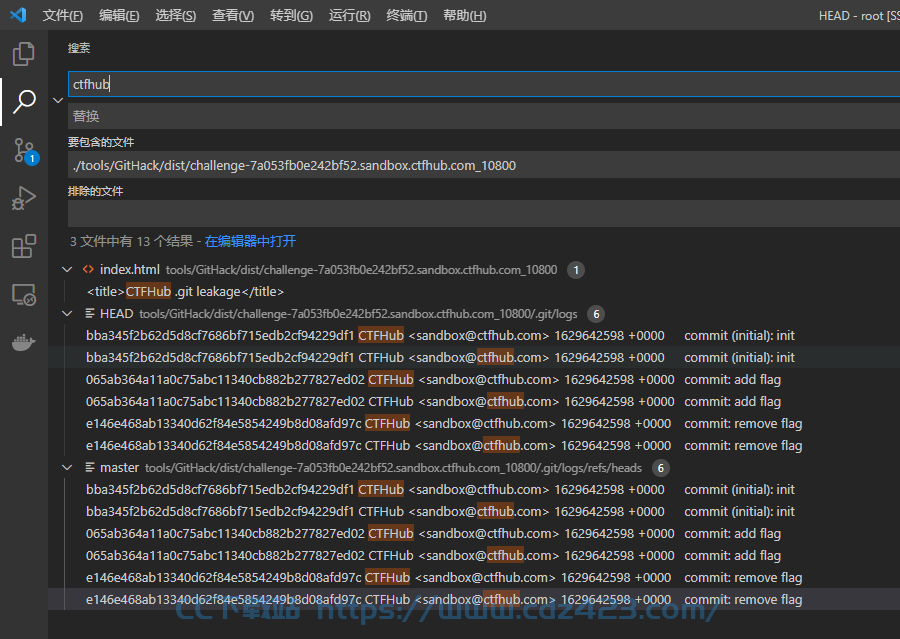Click the 排除的文件 exclude input field
The width and height of the screenshot is (900, 639).
pos(484,214)
